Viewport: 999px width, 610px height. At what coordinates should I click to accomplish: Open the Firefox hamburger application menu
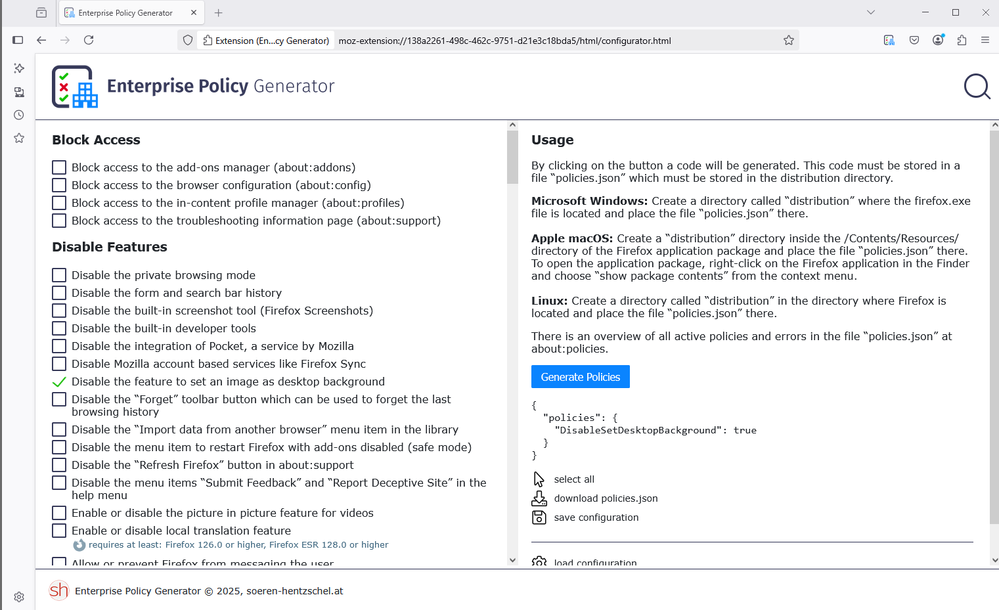pos(985,40)
